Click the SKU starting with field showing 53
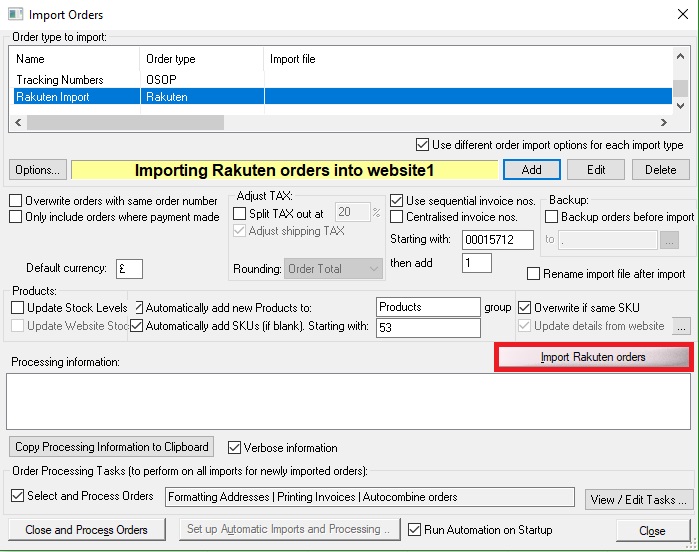The image size is (699, 552). coord(428,328)
